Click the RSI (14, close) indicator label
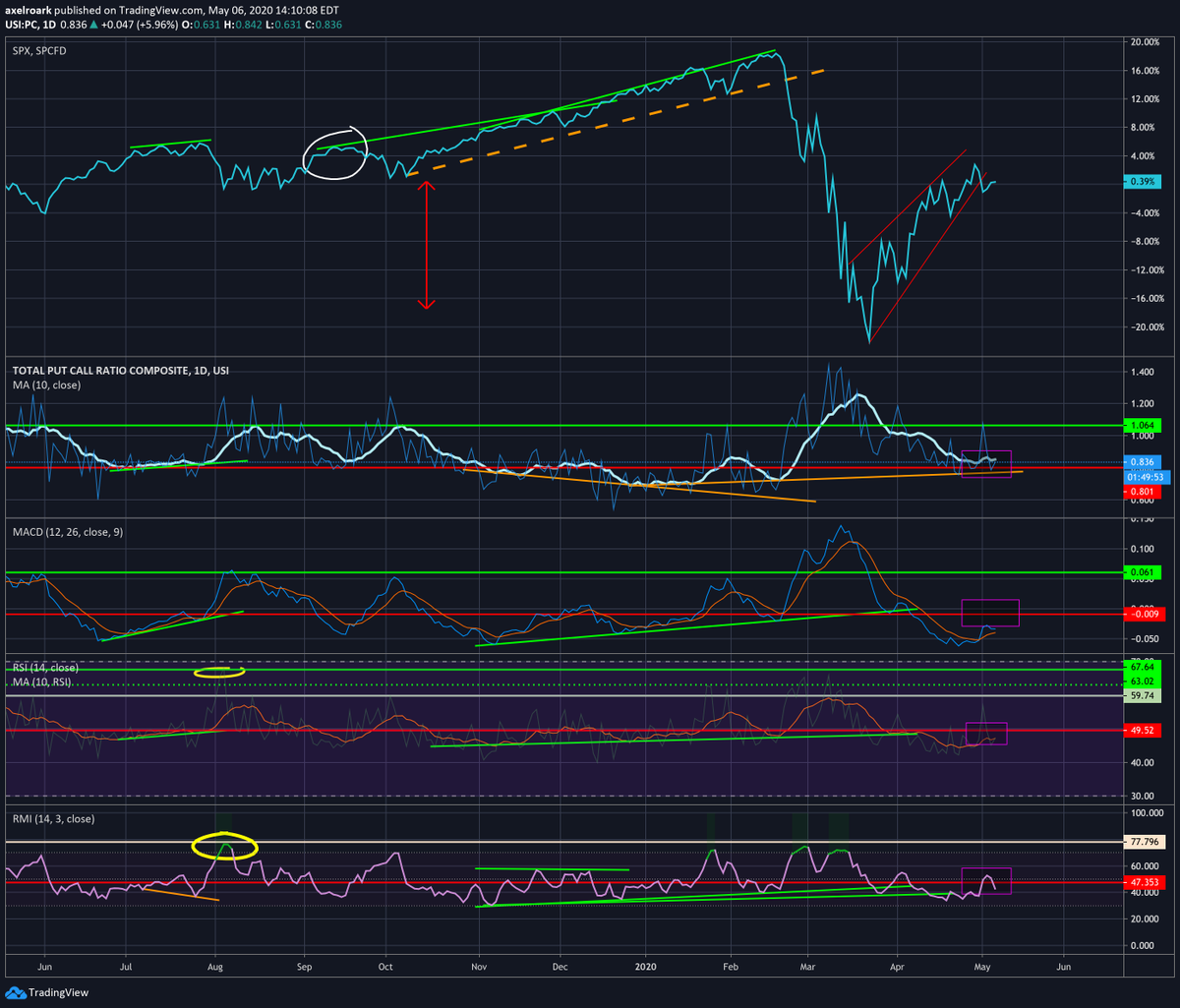The image size is (1180, 1008). (x=45, y=667)
